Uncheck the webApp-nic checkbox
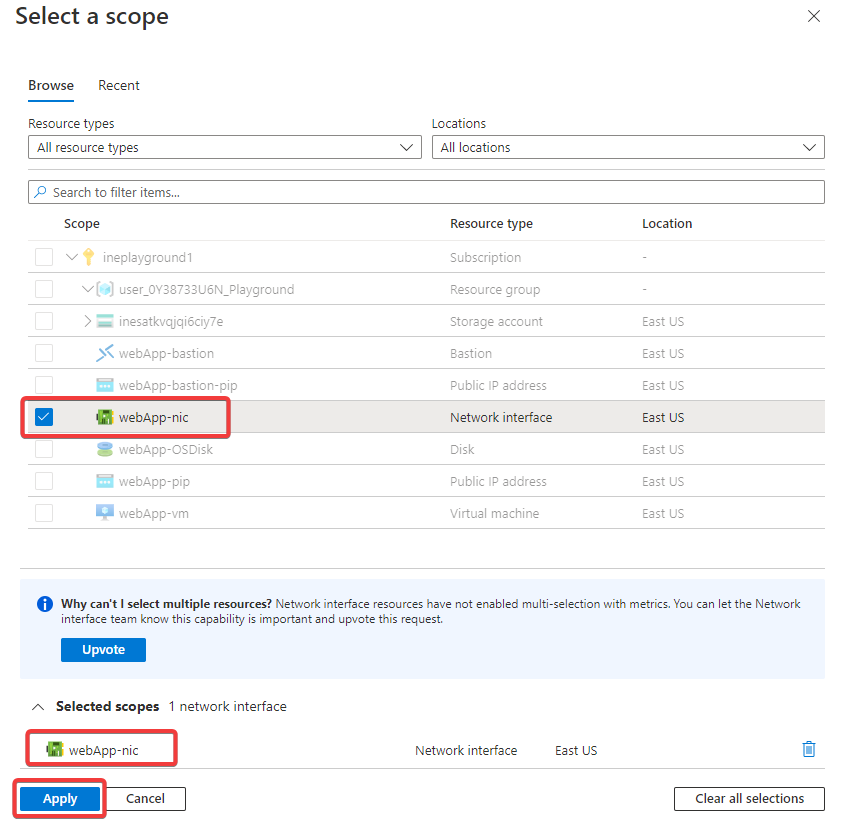This screenshot has width=845, height=830. (44, 417)
